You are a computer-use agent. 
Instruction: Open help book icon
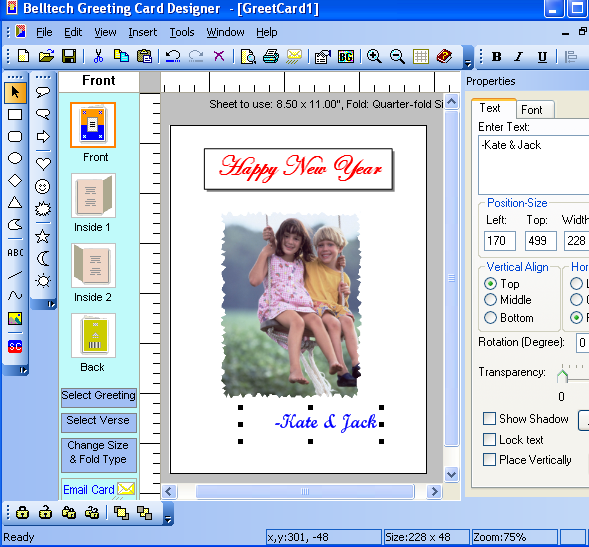pyautogui.click(x=444, y=56)
